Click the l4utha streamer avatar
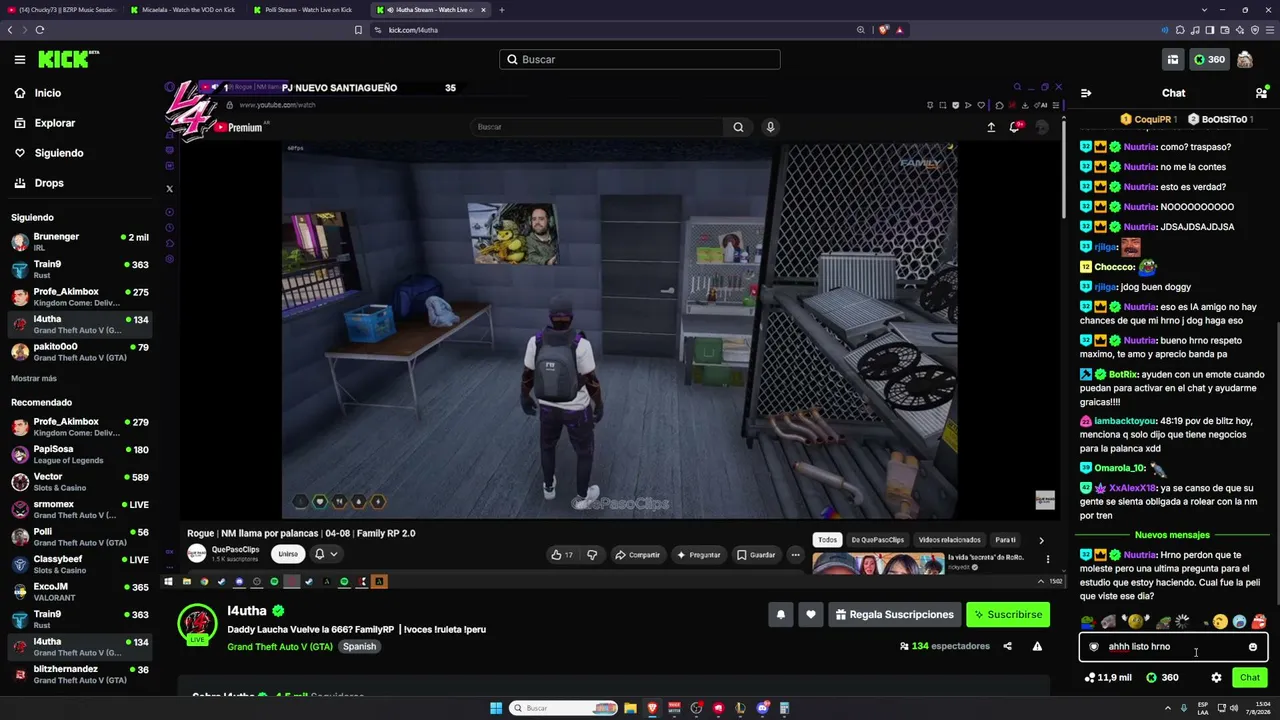1280x720 pixels. click(x=197, y=624)
